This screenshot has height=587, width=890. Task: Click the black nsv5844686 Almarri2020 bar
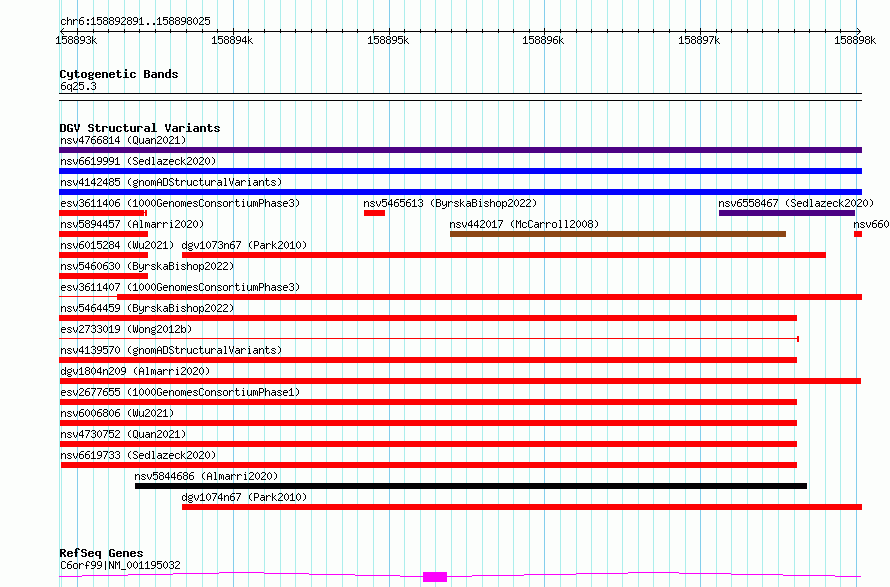(x=471, y=486)
